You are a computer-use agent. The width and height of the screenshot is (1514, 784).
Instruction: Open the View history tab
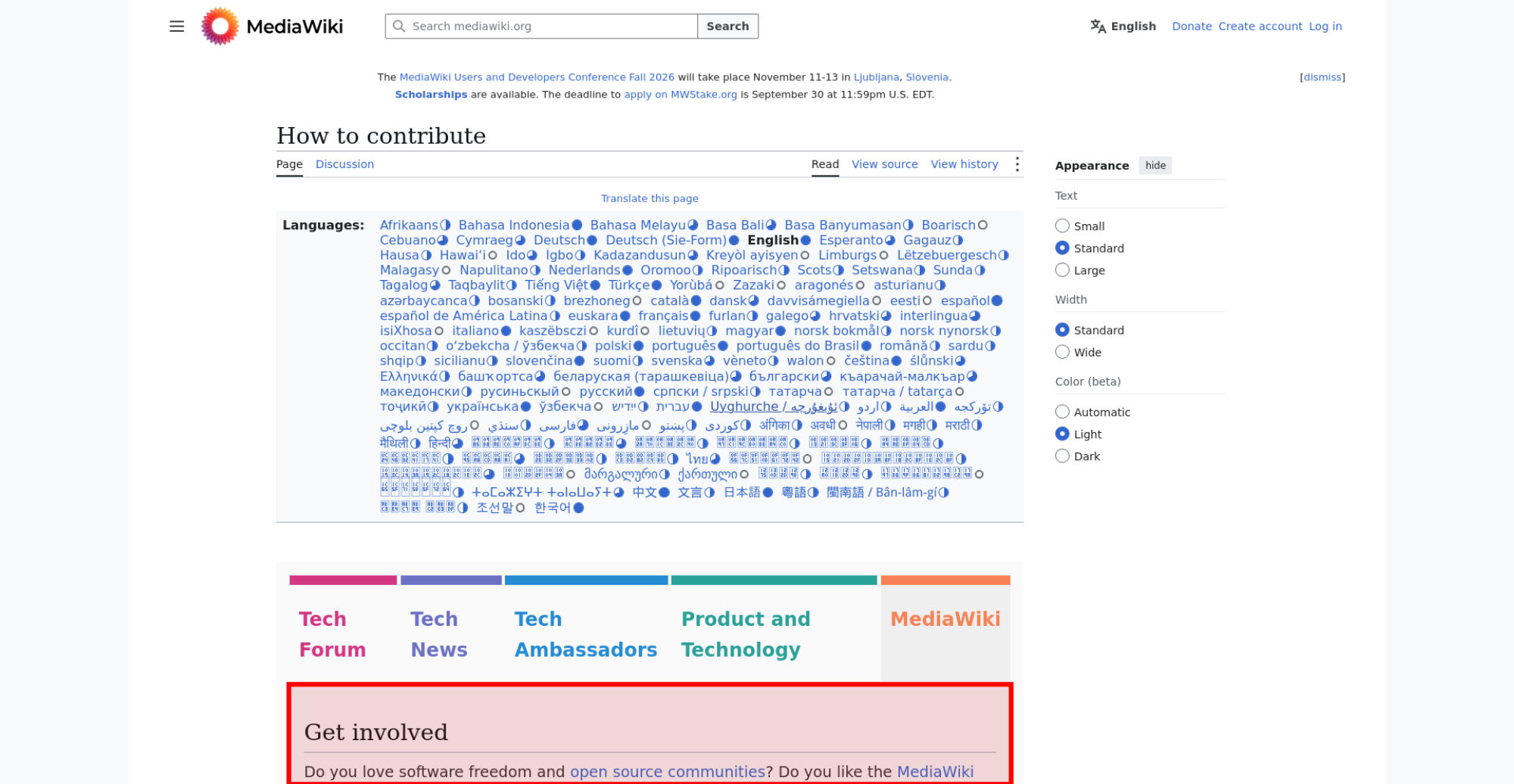coord(964,164)
